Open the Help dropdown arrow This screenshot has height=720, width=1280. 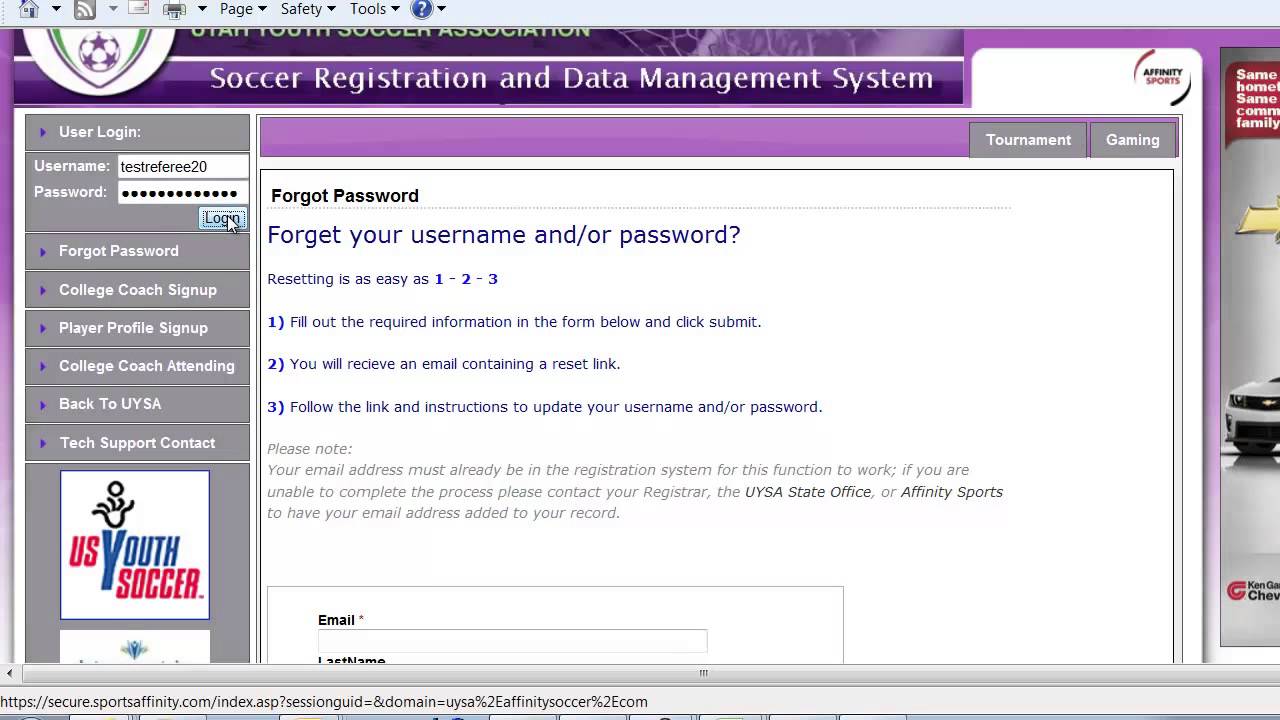(441, 9)
